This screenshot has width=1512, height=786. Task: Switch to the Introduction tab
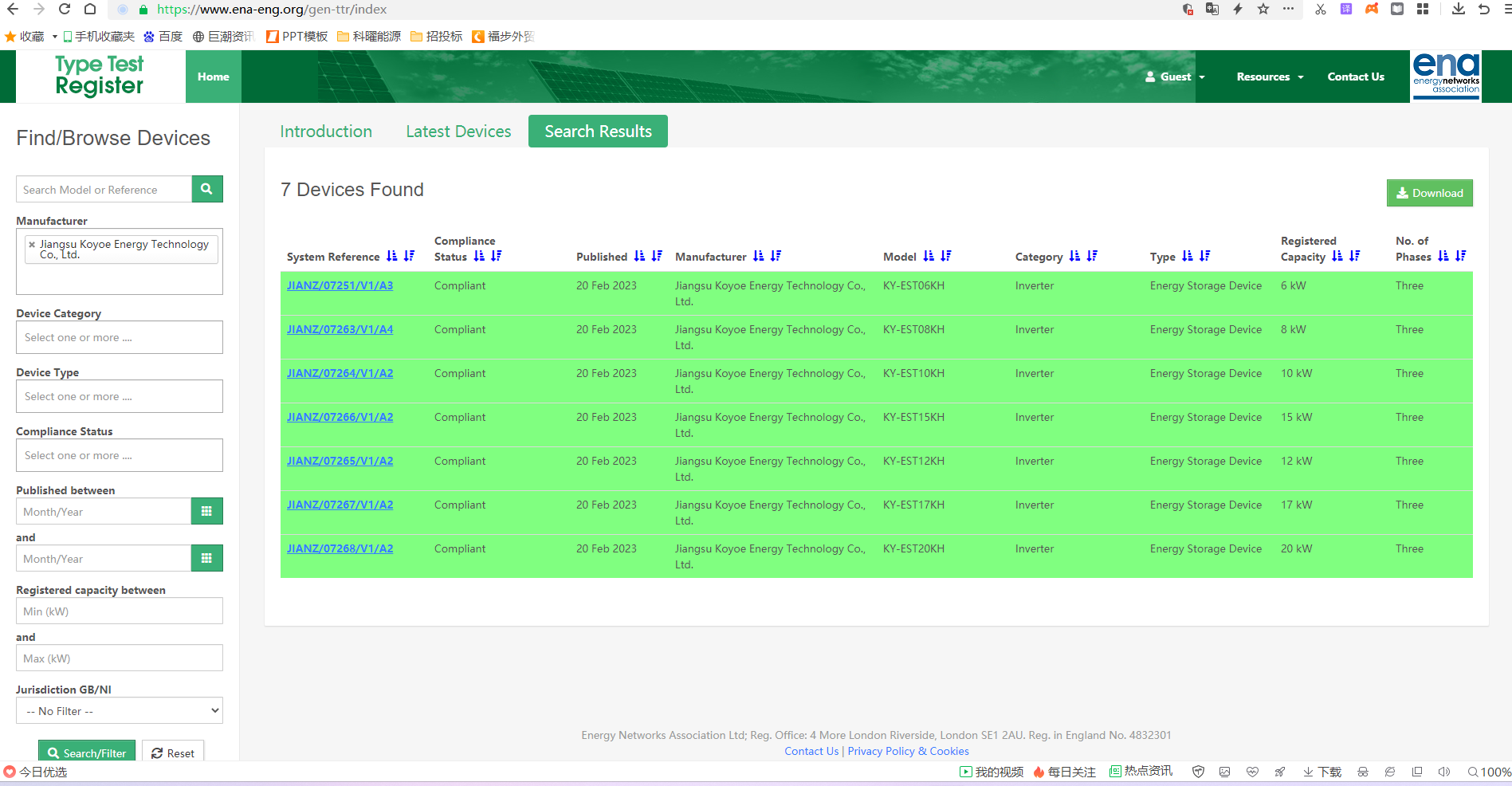click(326, 132)
